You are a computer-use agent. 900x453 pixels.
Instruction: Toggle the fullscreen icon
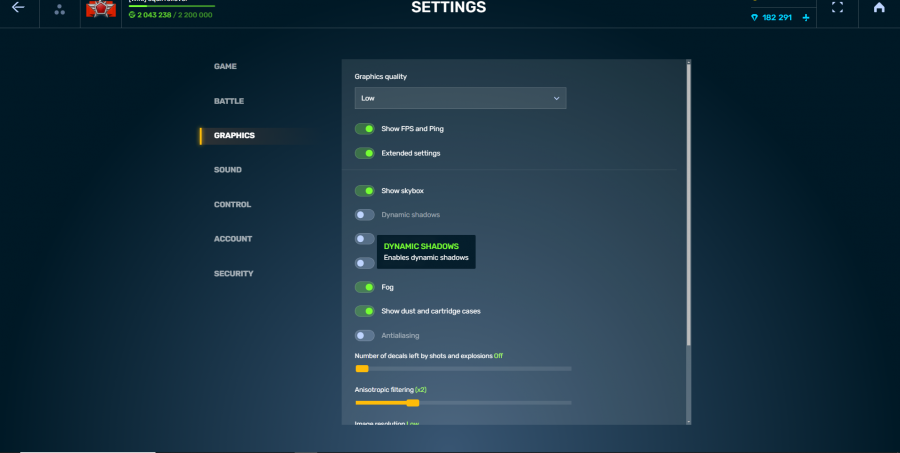pyautogui.click(x=838, y=8)
